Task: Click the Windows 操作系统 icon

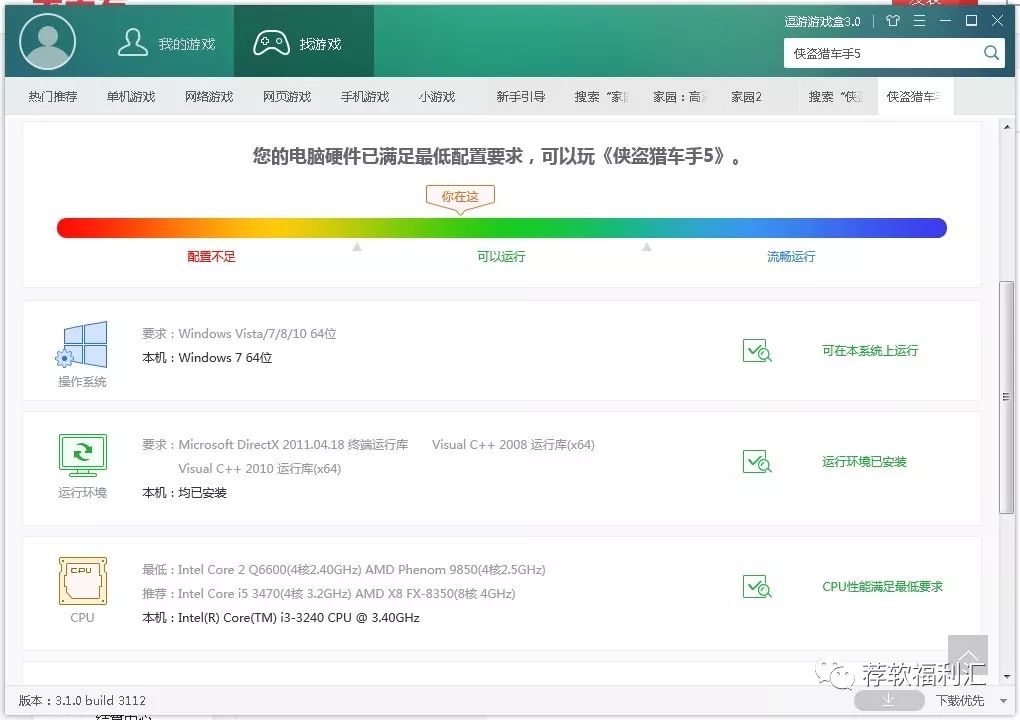Action: click(82, 345)
